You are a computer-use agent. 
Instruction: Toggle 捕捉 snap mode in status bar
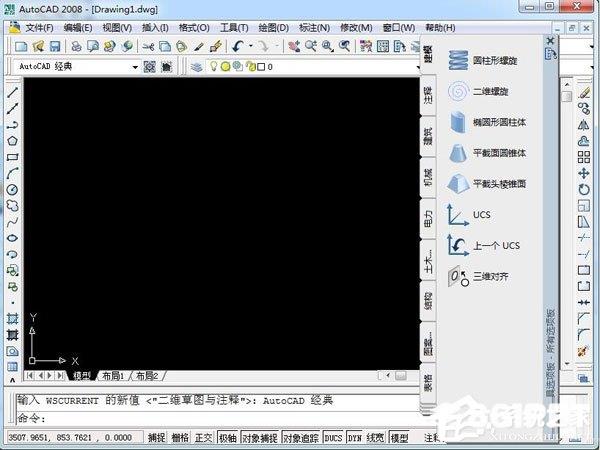click(x=157, y=437)
